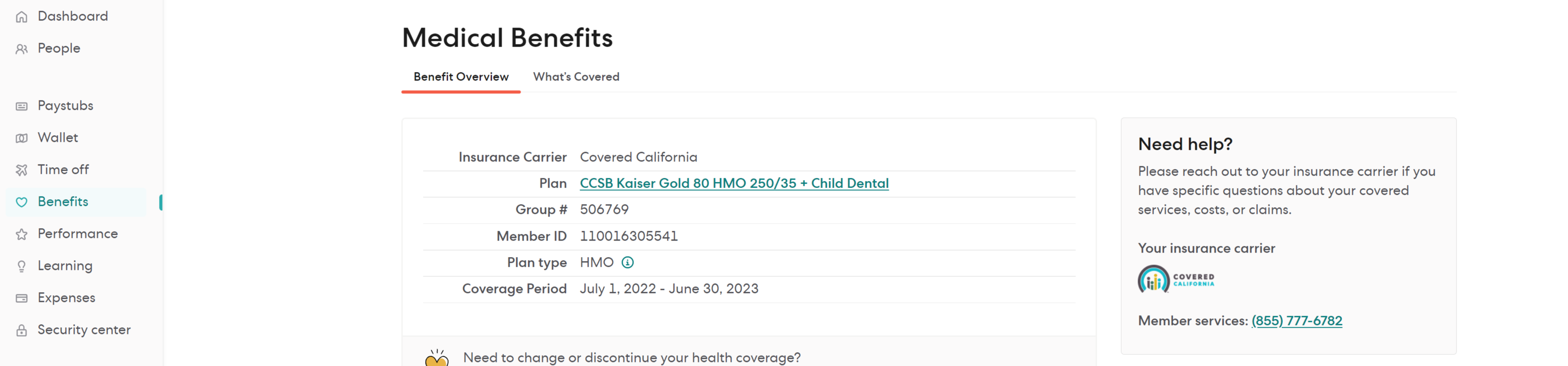Click the Performance star icon
Screen dimensions: 1568x366
click(22, 234)
